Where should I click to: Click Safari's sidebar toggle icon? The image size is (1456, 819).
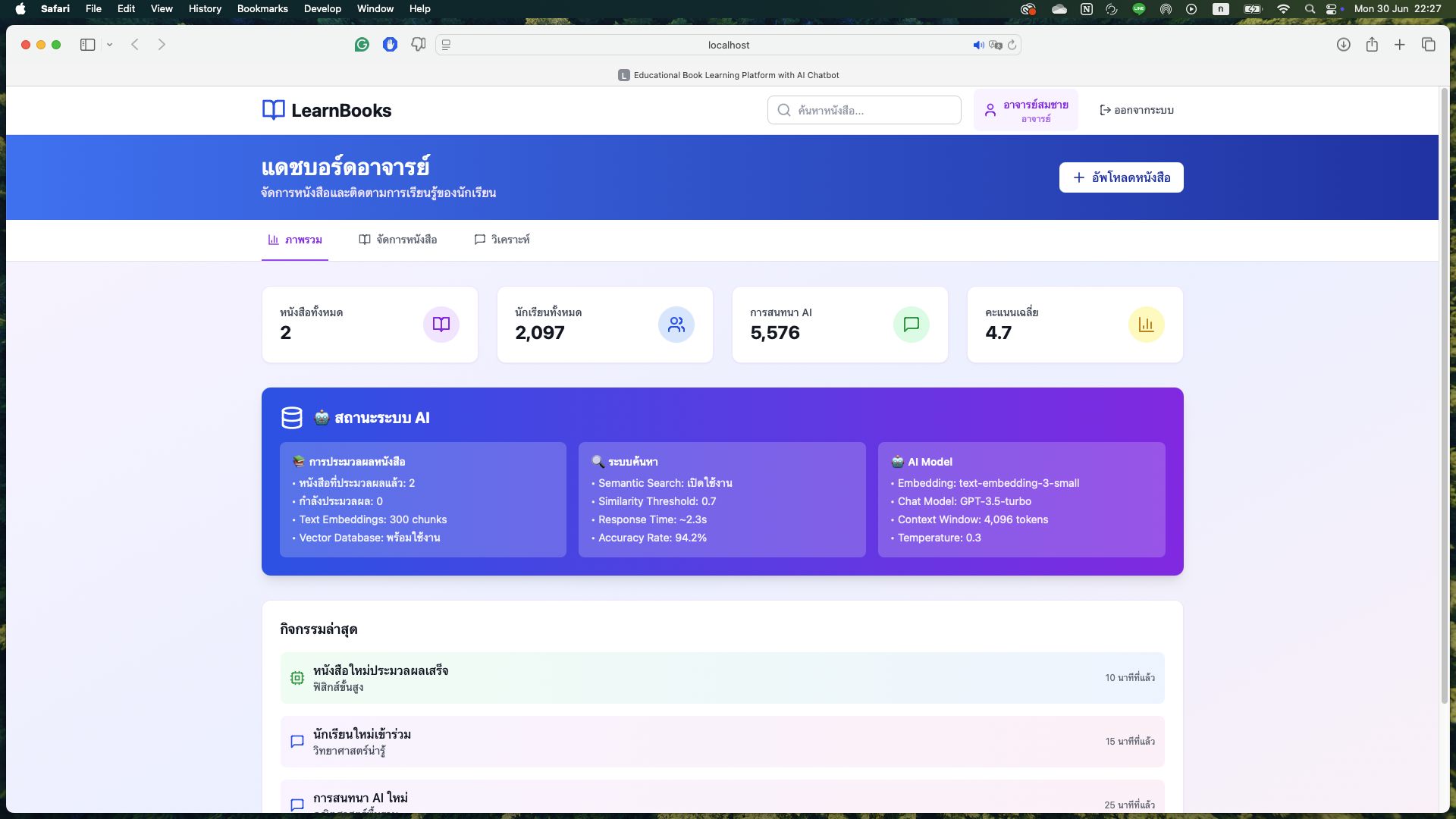(87, 45)
